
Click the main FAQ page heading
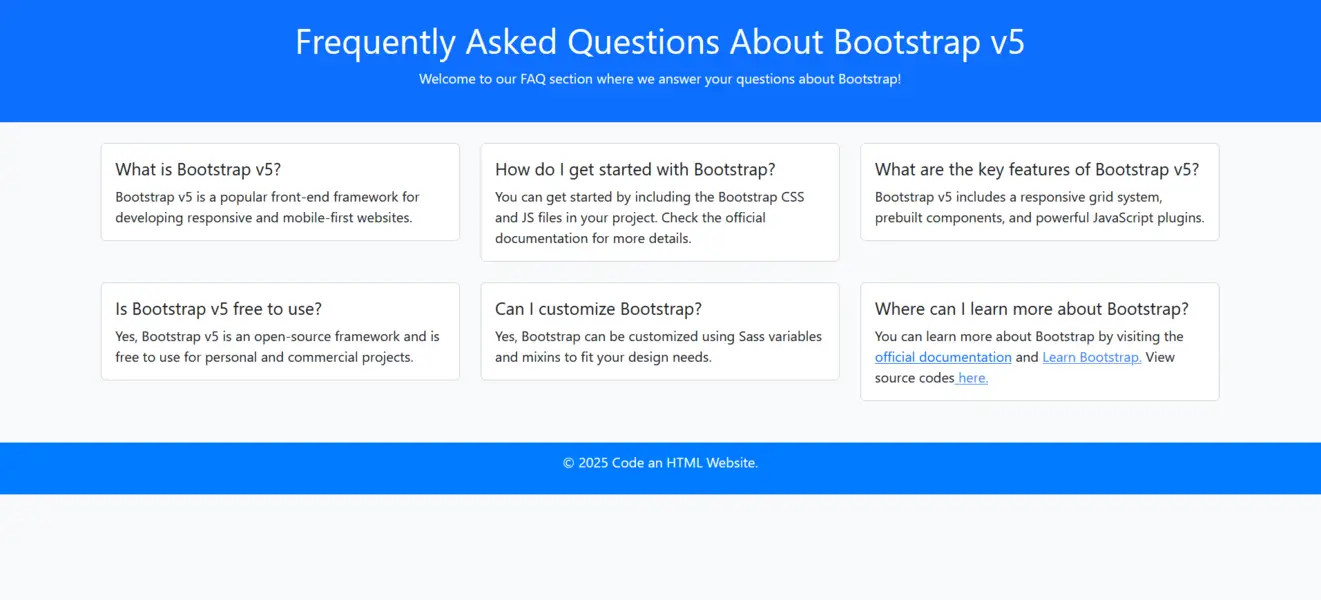660,42
